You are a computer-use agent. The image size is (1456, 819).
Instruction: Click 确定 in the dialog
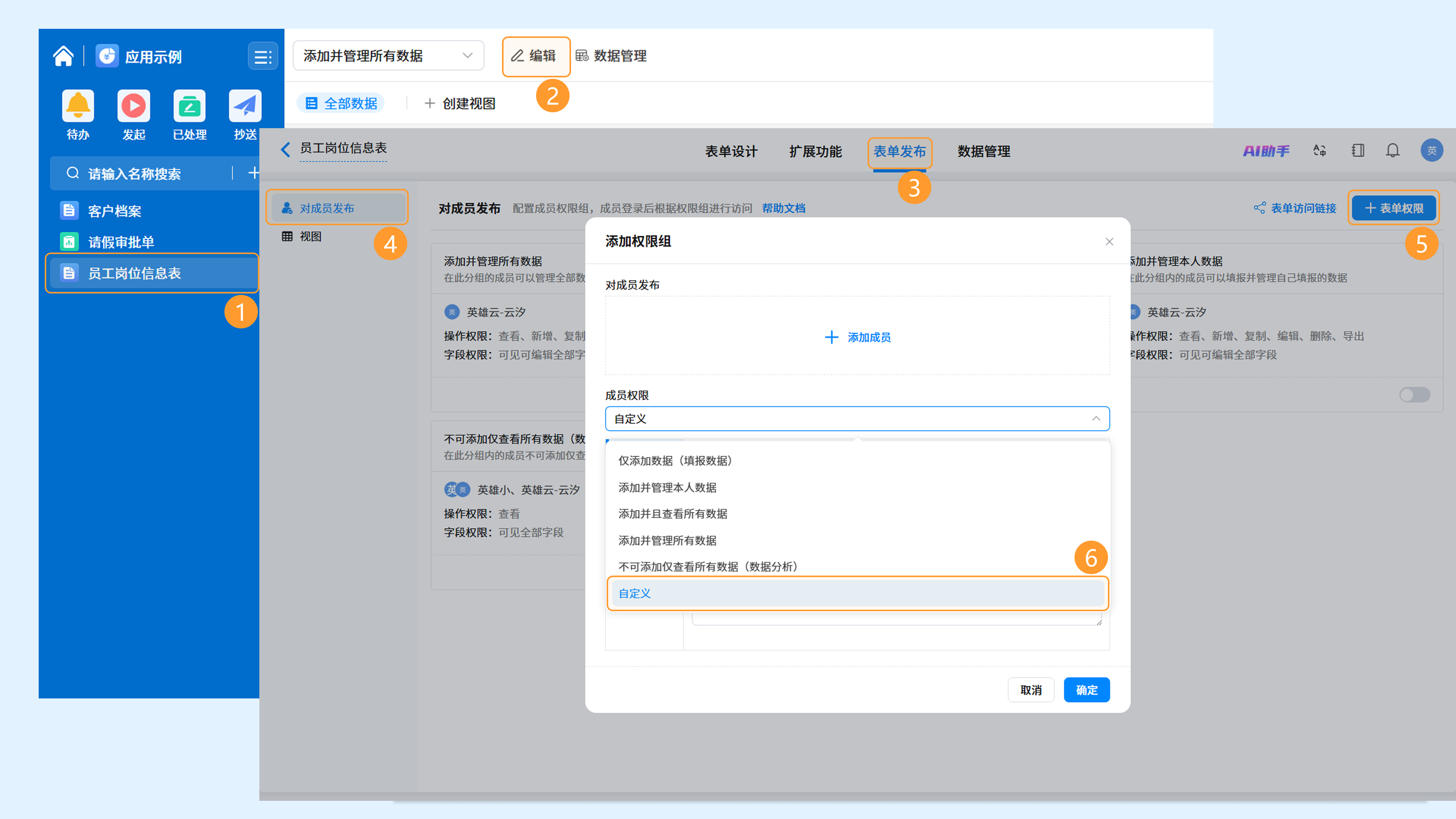(x=1086, y=690)
